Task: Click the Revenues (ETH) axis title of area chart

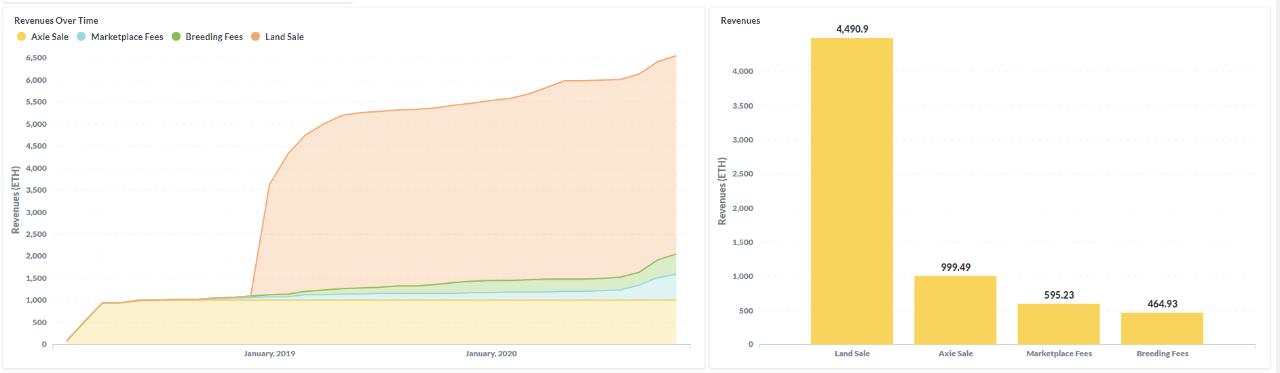Action: point(16,200)
